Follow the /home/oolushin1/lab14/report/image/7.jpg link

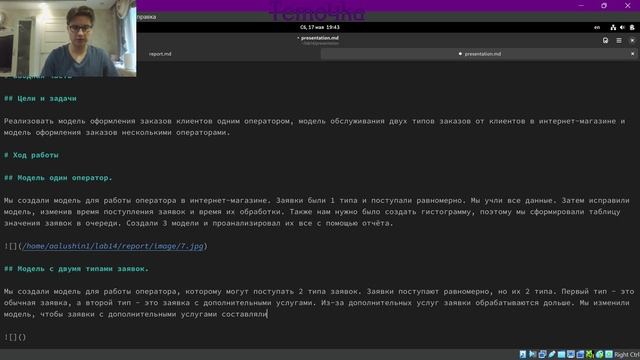pyautogui.click(x=113, y=246)
